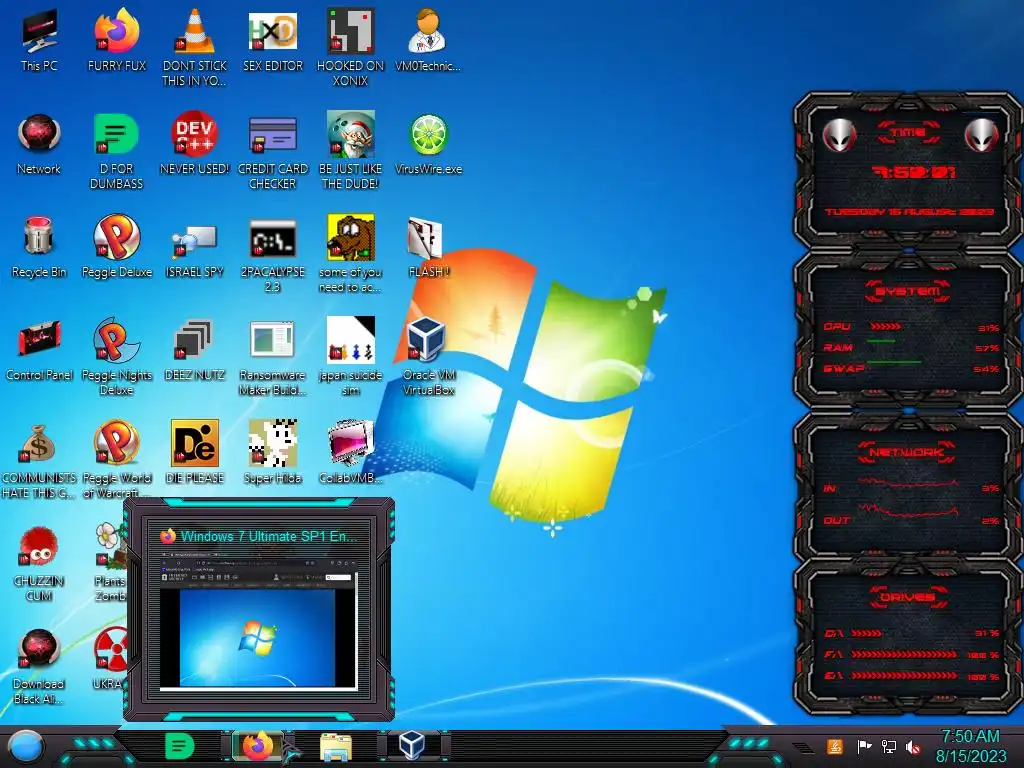Open the Control Panel icon

[x=39, y=340]
